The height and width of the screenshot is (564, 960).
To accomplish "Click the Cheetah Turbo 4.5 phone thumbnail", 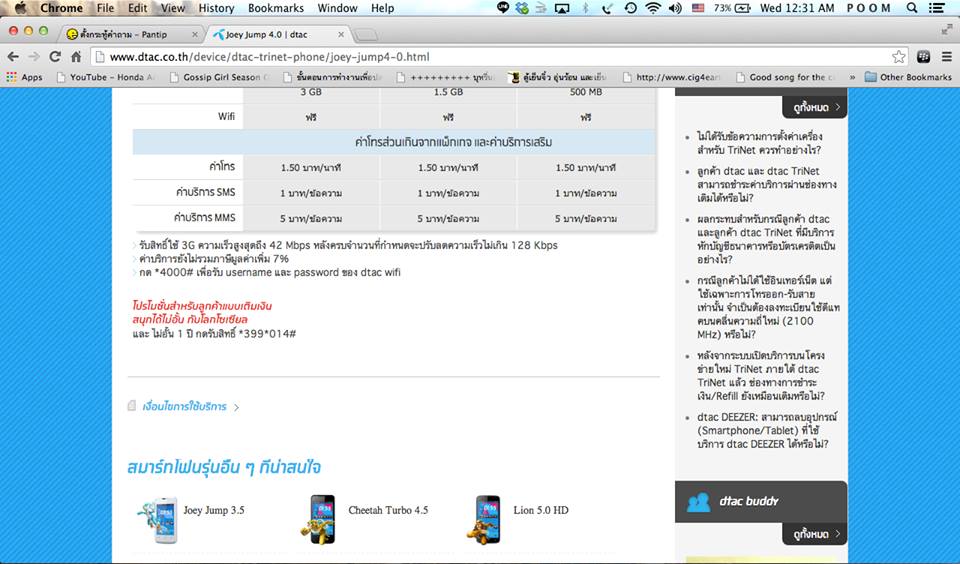I will tap(319, 519).
